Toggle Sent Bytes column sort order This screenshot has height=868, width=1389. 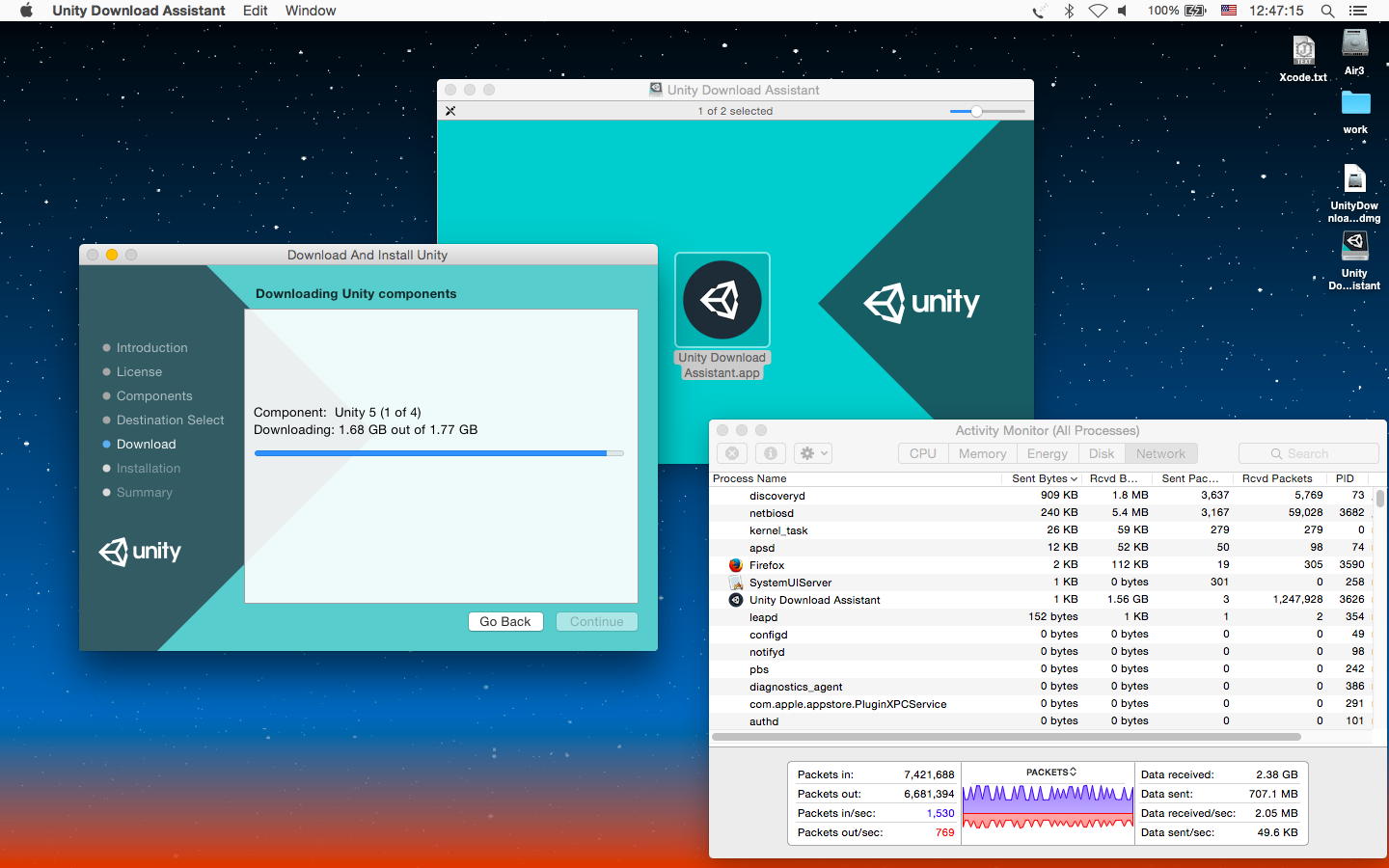click(1044, 478)
